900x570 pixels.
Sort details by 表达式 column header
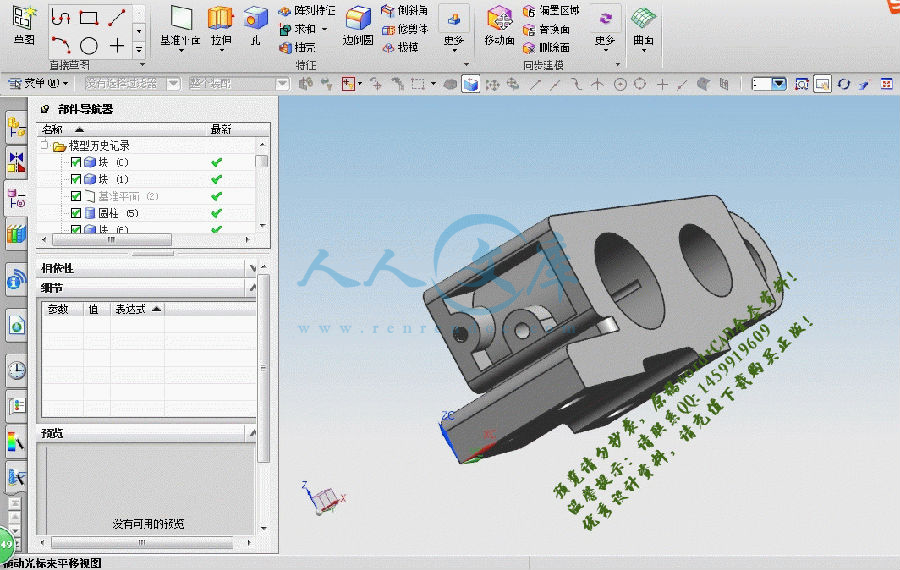point(137,309)
